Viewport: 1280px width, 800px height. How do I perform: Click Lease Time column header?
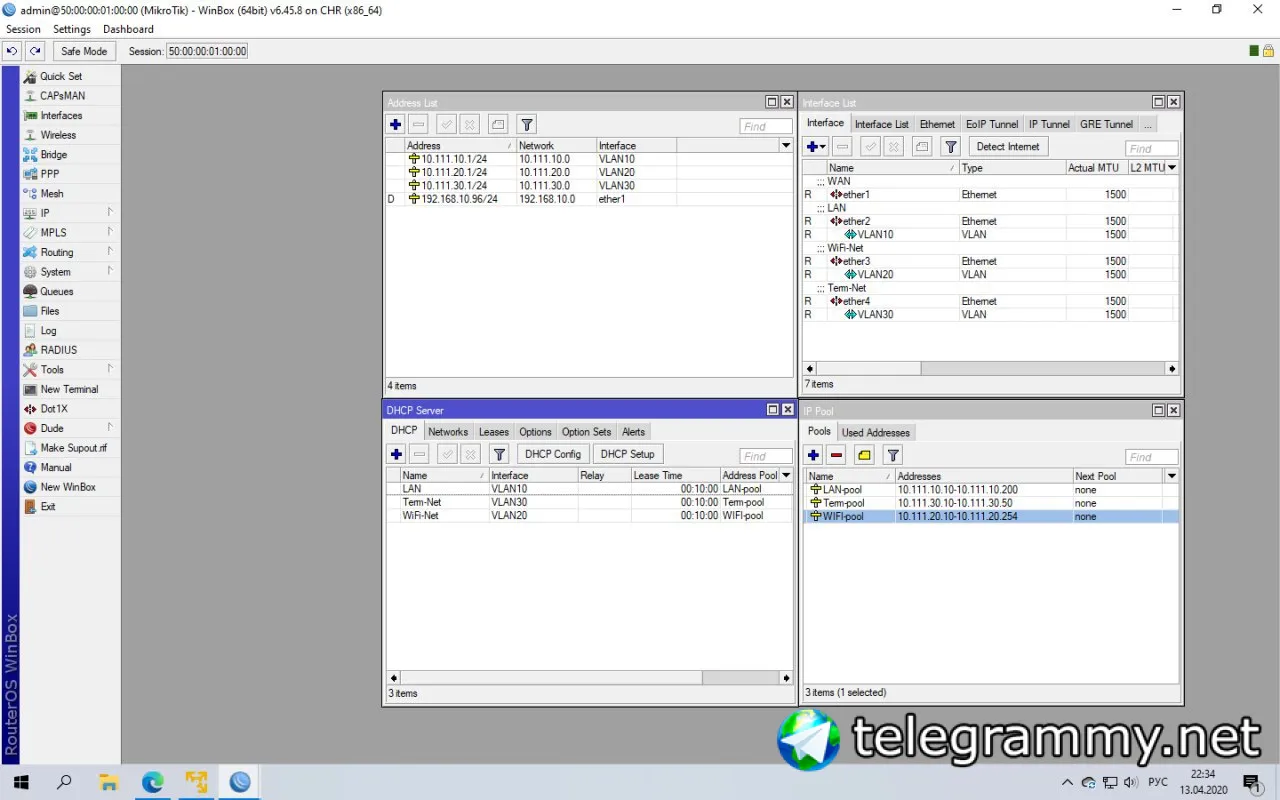click(x=675, y=476)
